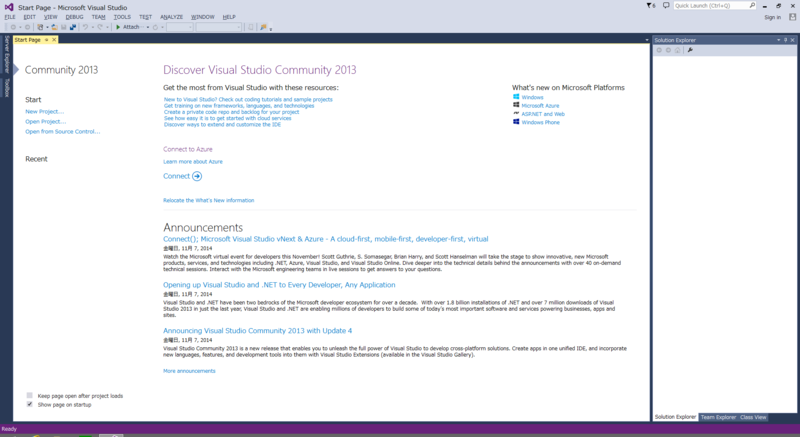Open the DEBUG menu
Viewport: 800px width, 437px height.
coord(74,17)
